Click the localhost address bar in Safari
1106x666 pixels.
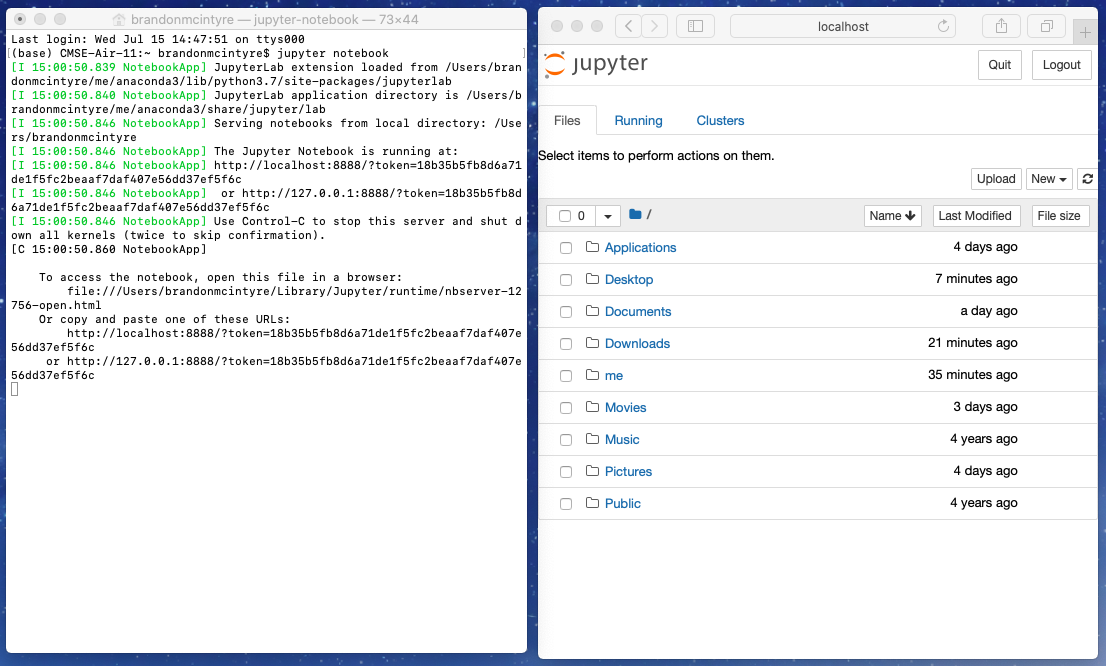coord(843,26)
